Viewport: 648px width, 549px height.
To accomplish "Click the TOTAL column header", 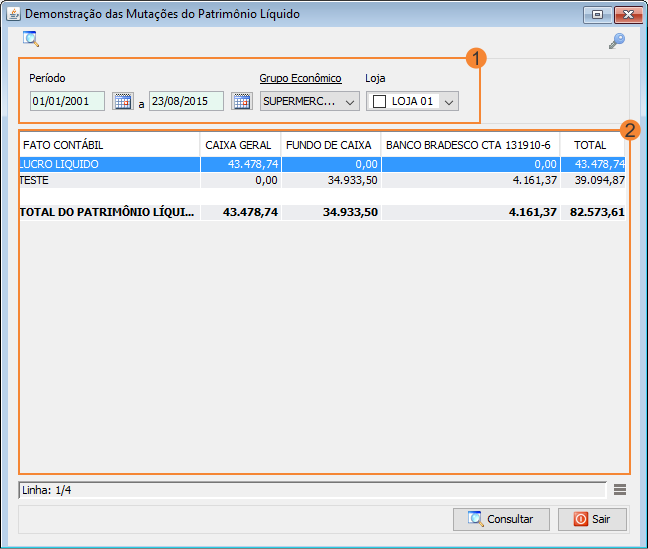I will [x=590, y=145].
